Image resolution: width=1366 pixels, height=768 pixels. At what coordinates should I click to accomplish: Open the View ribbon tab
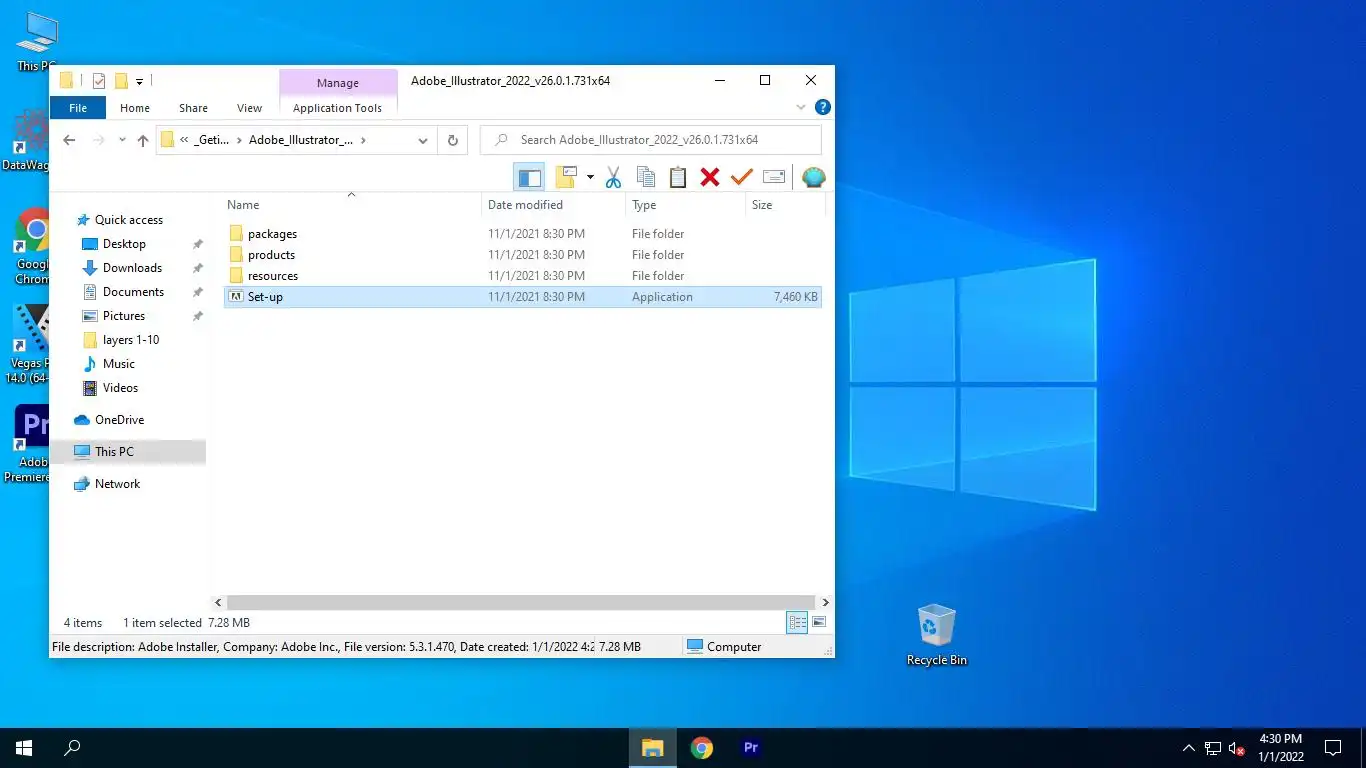(249, 108)
